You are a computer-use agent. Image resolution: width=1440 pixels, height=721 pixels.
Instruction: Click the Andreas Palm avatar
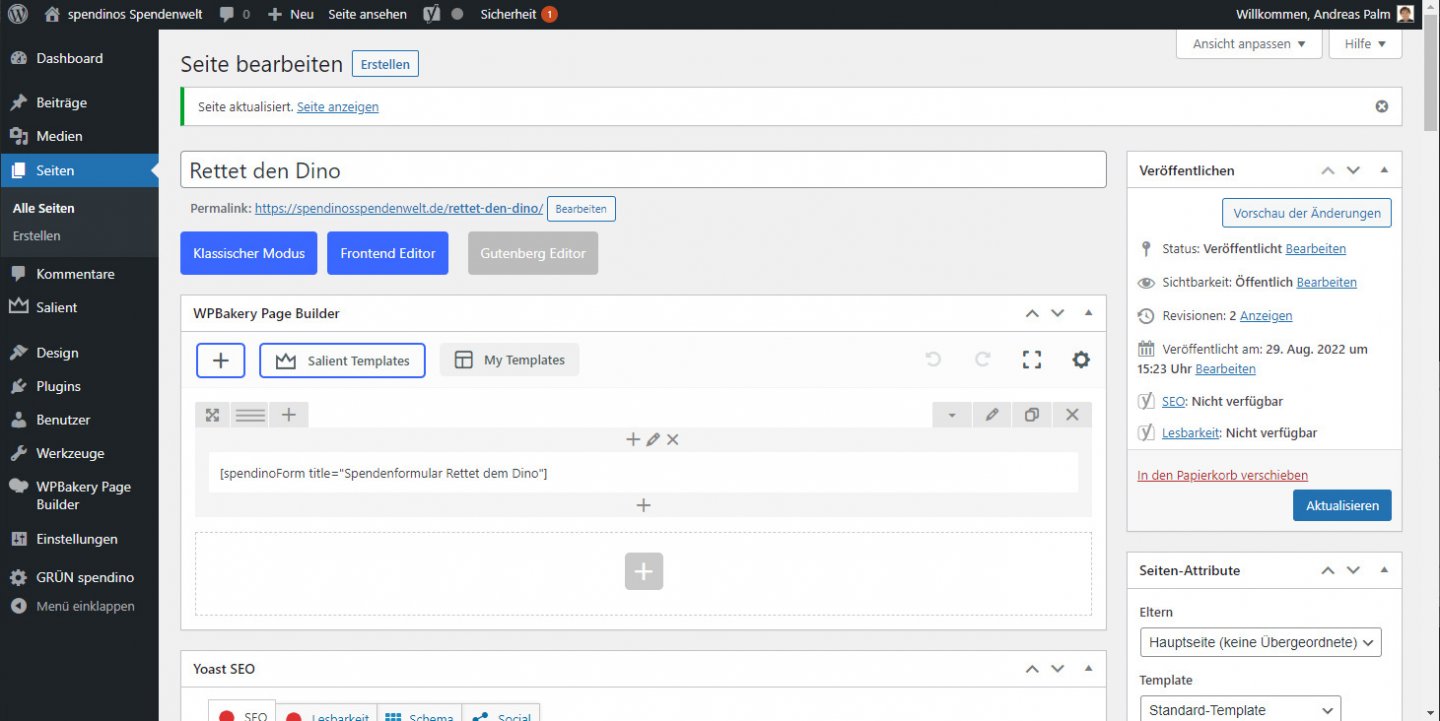[1405, 14]
